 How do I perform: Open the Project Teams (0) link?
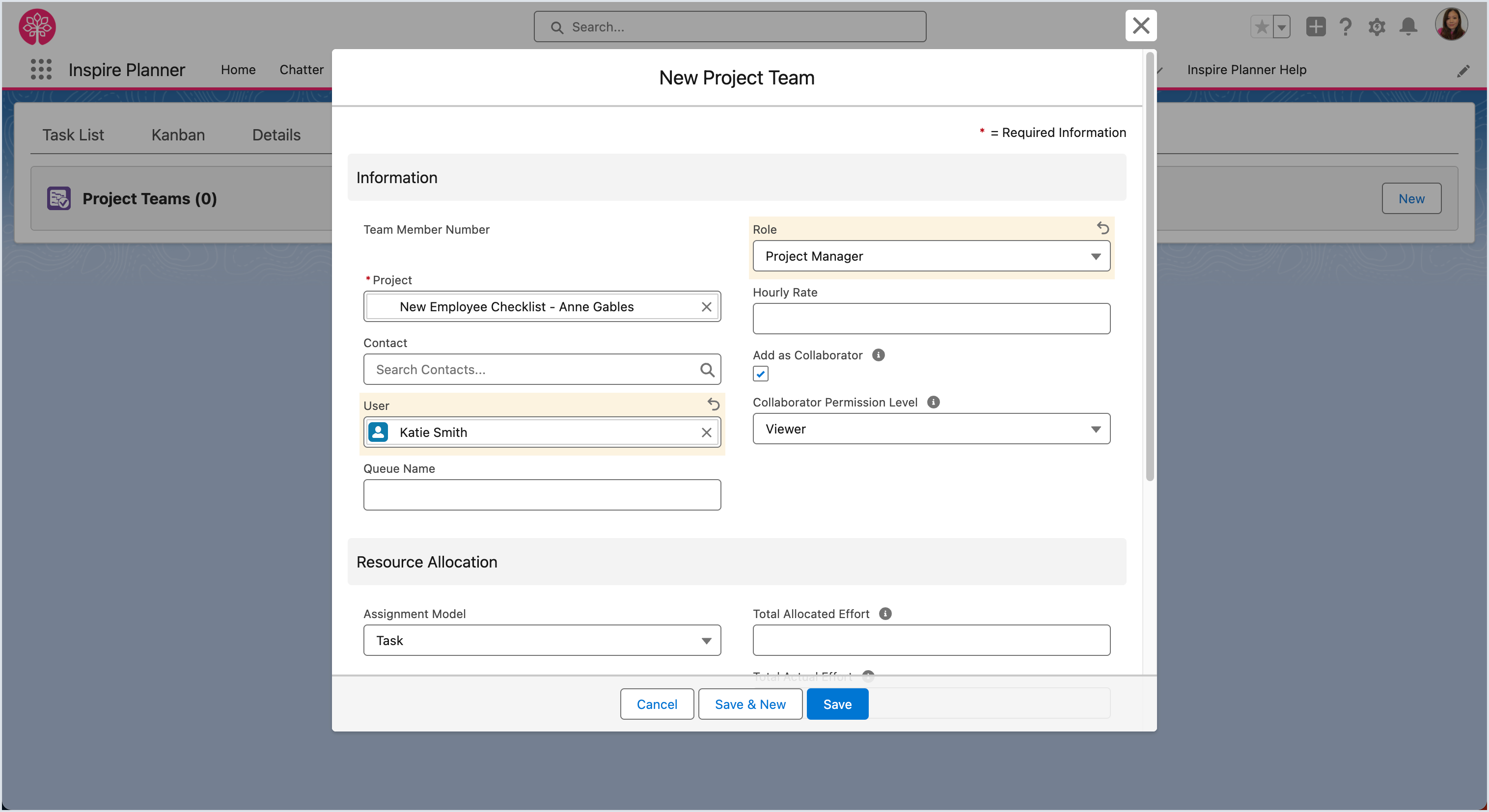pos(149,198)
